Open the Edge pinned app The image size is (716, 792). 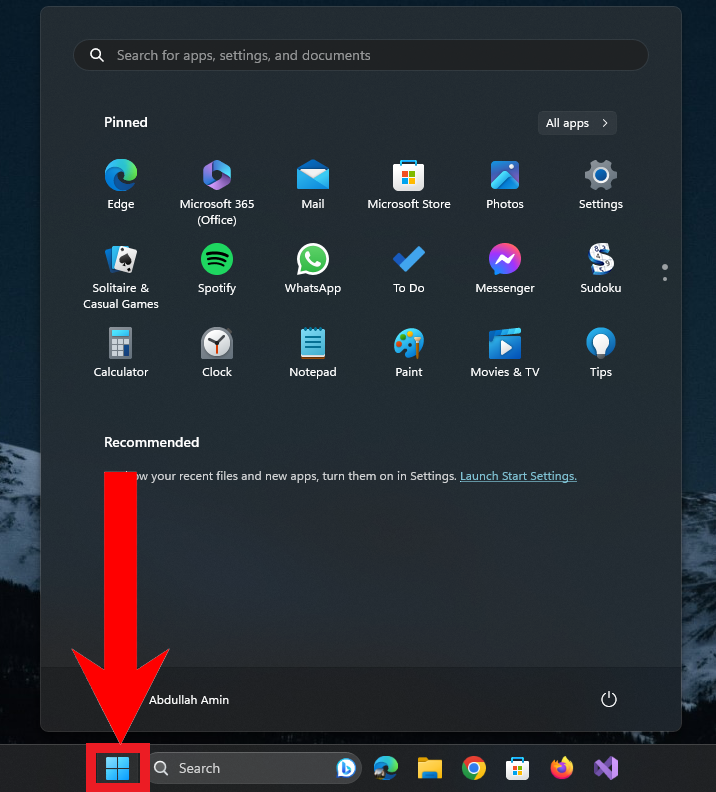[x=121, y=184]
